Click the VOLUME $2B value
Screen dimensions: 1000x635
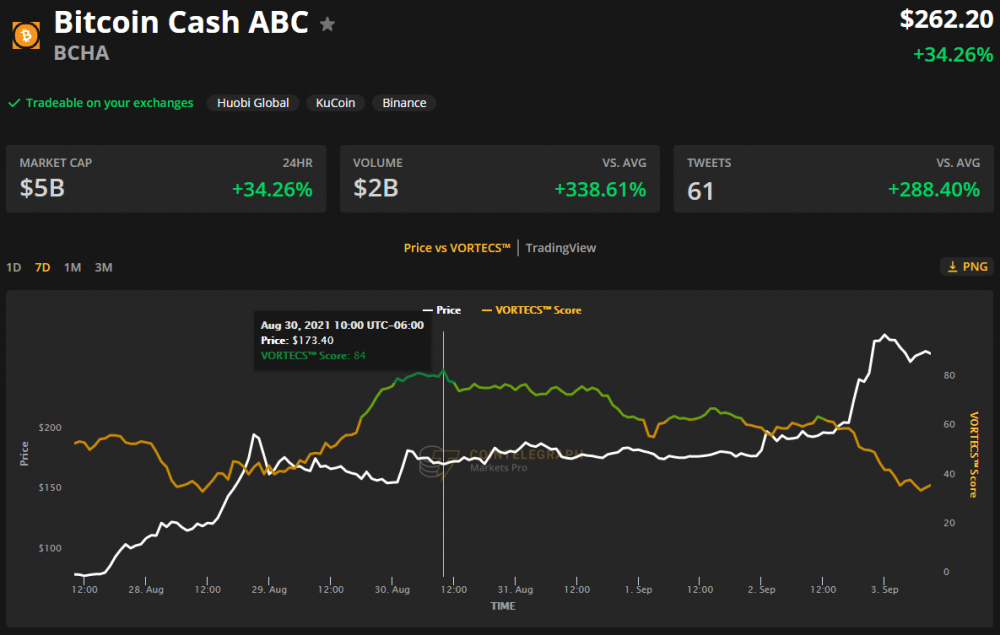pyautogui.click(x=376, y=188)
